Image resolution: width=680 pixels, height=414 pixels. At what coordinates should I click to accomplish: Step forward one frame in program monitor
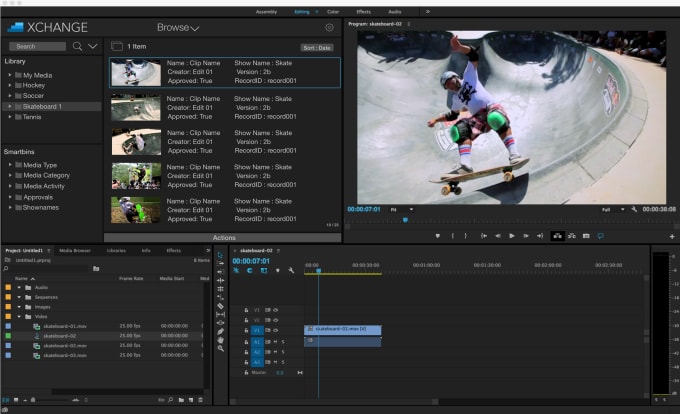tap(526, 236)
